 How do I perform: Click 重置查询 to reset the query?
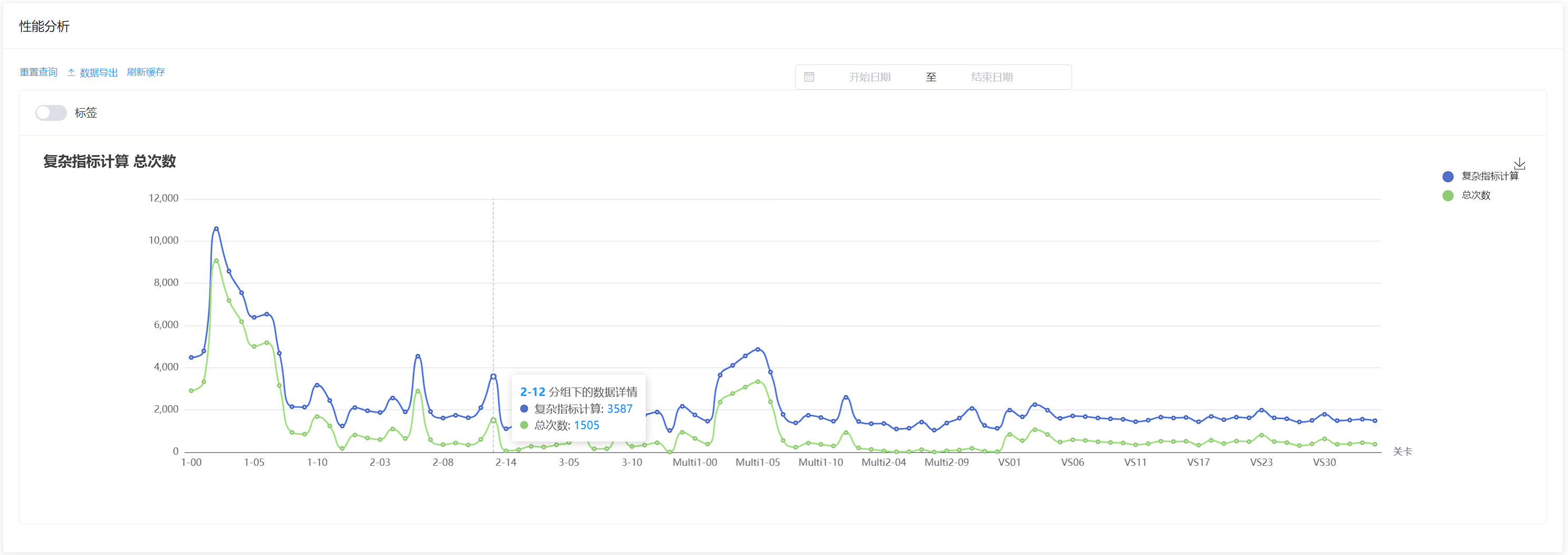click(38, 72)
